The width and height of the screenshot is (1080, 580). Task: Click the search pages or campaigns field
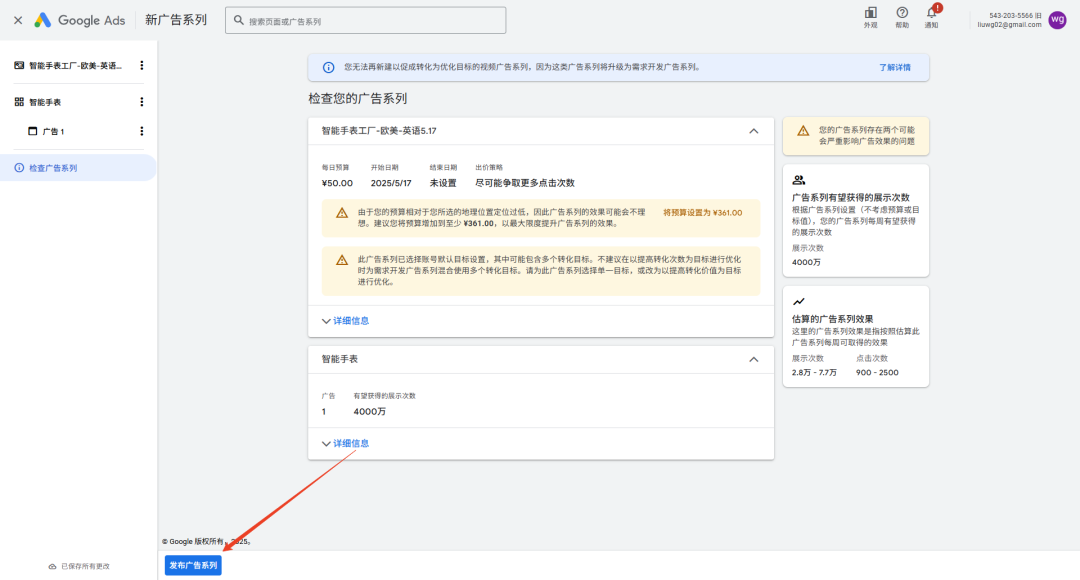coord(366,21)
